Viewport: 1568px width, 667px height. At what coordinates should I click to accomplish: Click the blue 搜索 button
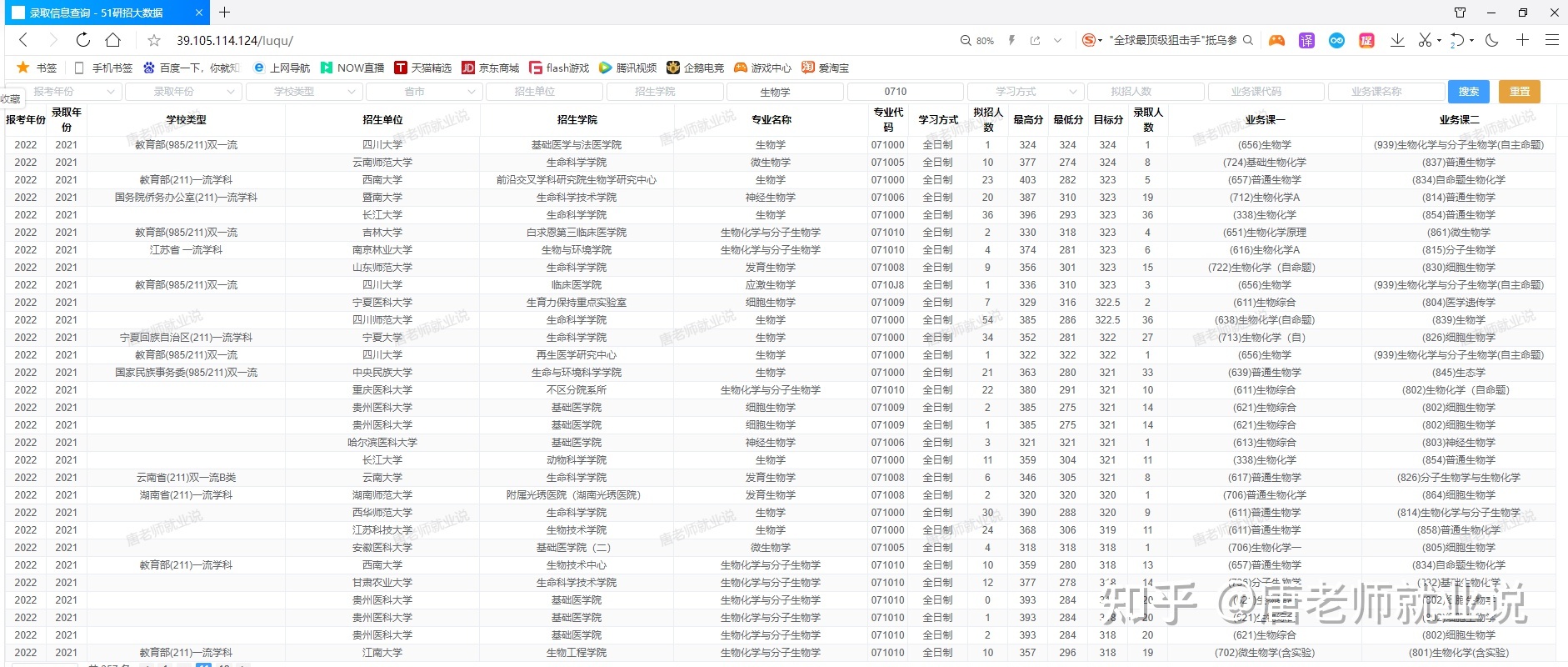(x=1469, y=92)
